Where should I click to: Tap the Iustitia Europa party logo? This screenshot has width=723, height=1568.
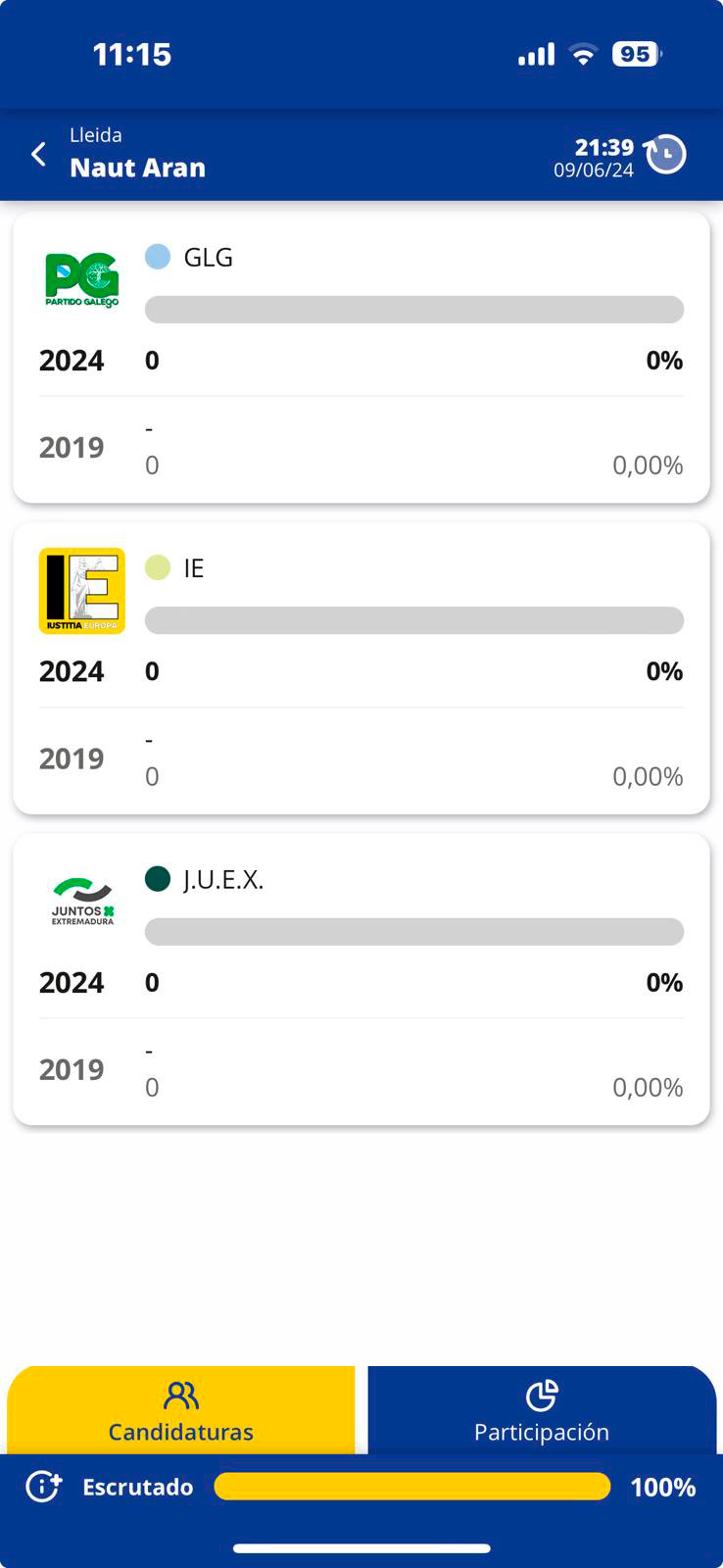click(82, 591)
